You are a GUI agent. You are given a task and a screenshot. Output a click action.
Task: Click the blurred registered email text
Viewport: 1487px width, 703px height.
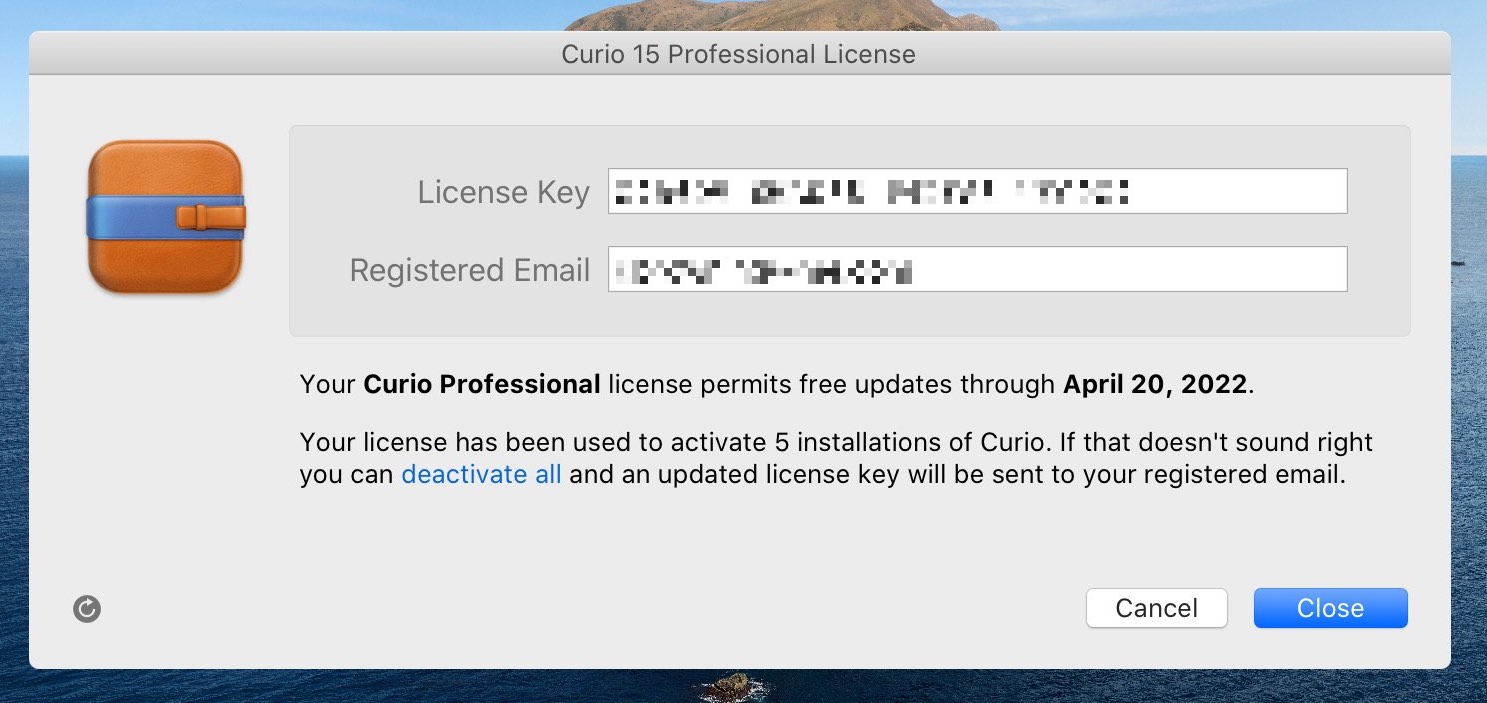click(763, 270)
